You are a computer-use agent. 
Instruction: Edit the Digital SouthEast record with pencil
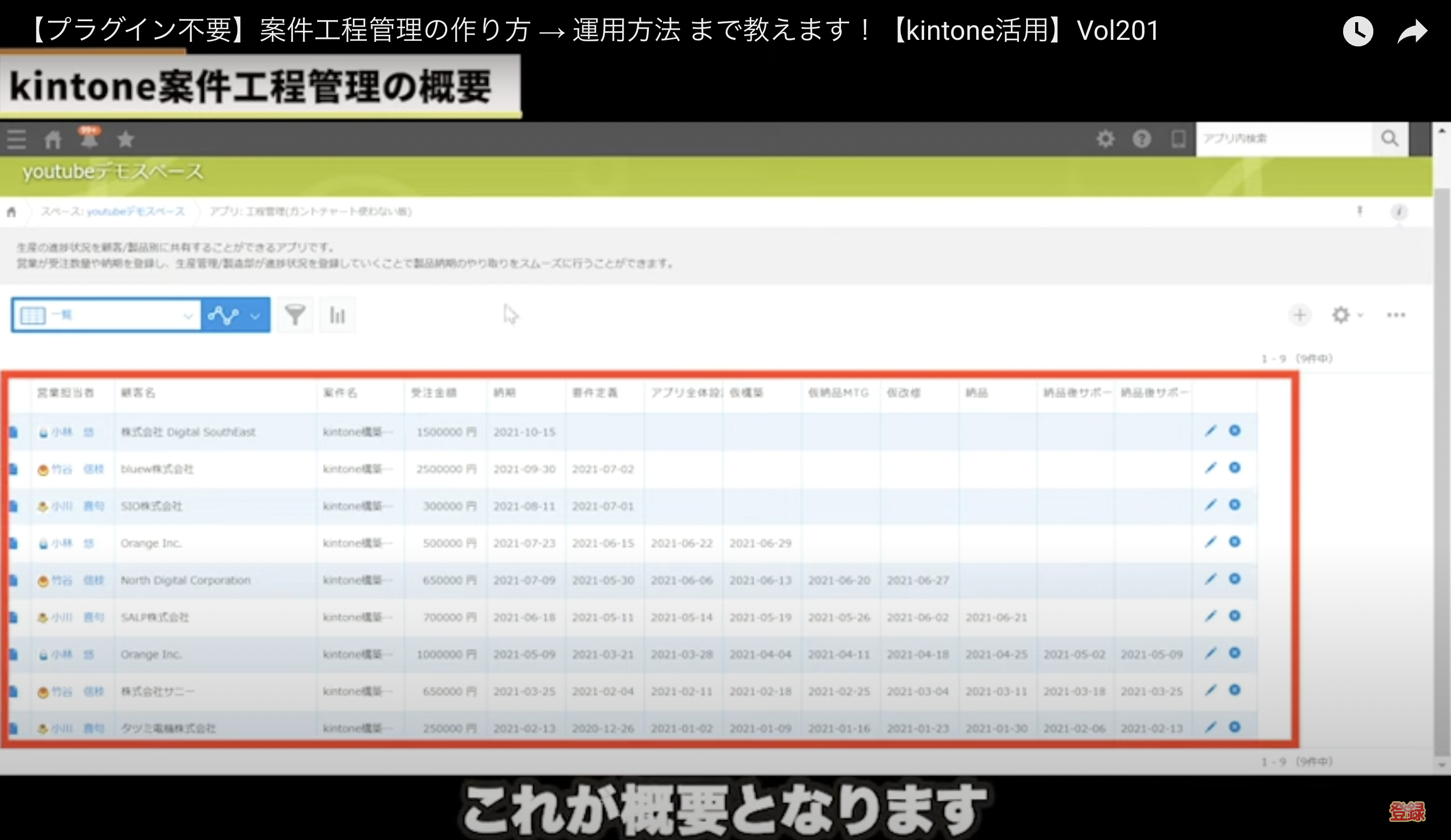coord(1211,431)
